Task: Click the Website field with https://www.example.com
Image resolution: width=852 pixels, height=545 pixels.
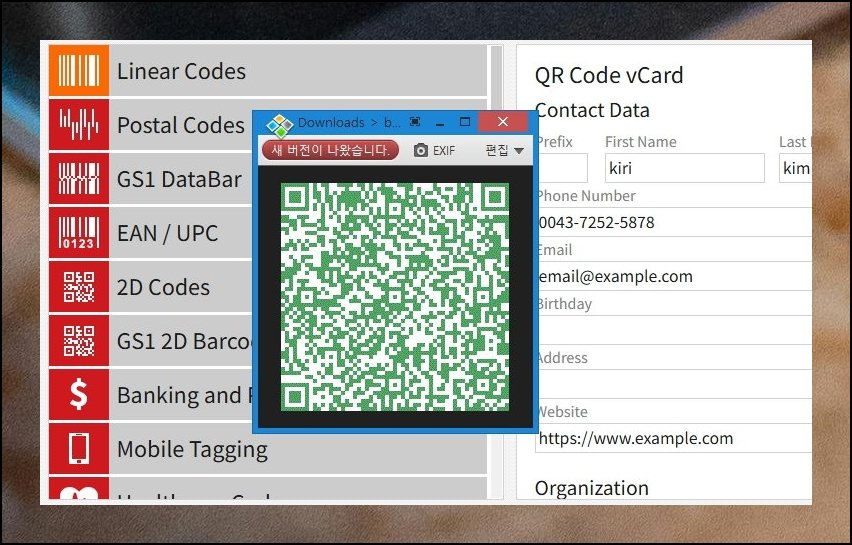Action: pos(674,438)
